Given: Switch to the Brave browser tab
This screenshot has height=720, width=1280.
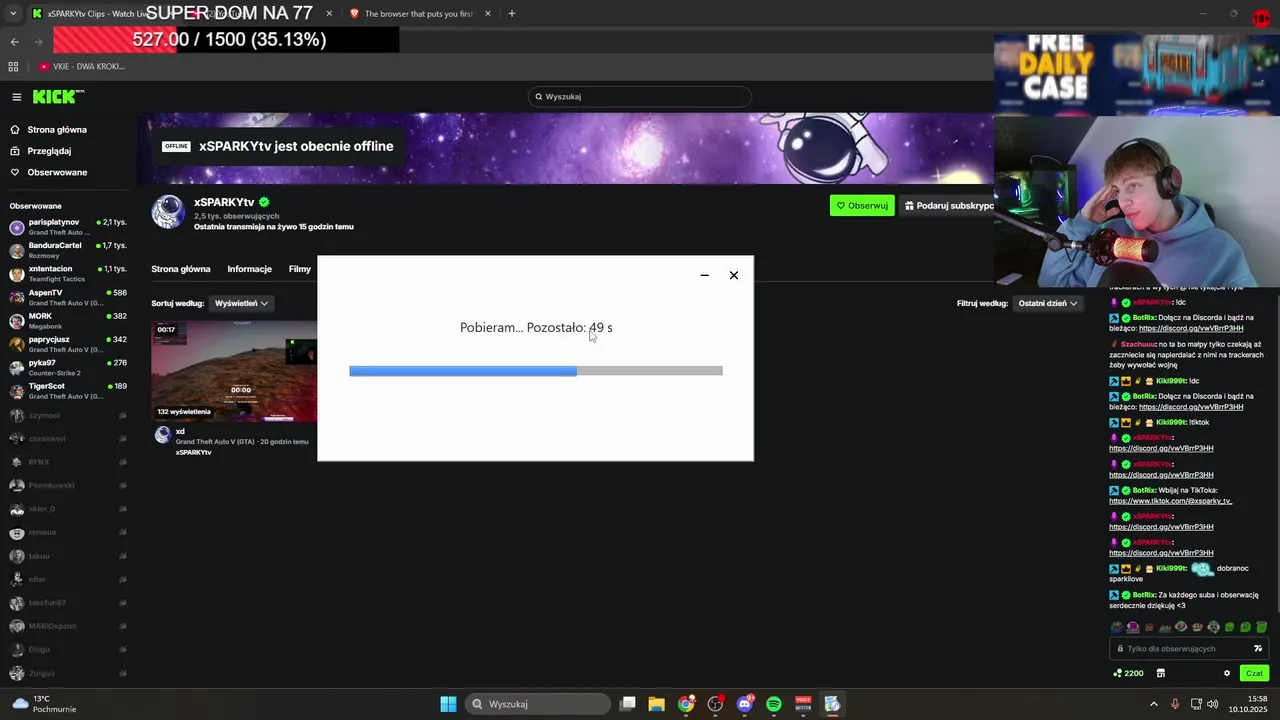Looking at the screenshot, I should pos(418,14).
